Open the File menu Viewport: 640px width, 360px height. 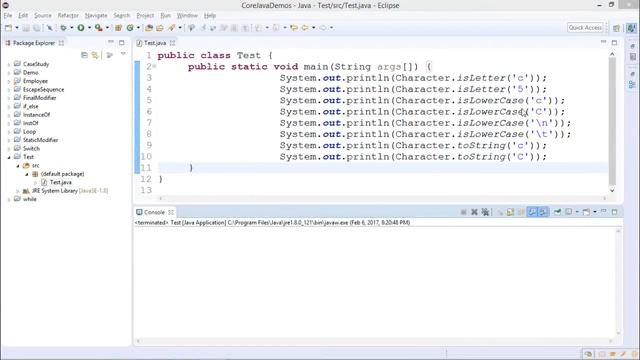coord(8,16)
